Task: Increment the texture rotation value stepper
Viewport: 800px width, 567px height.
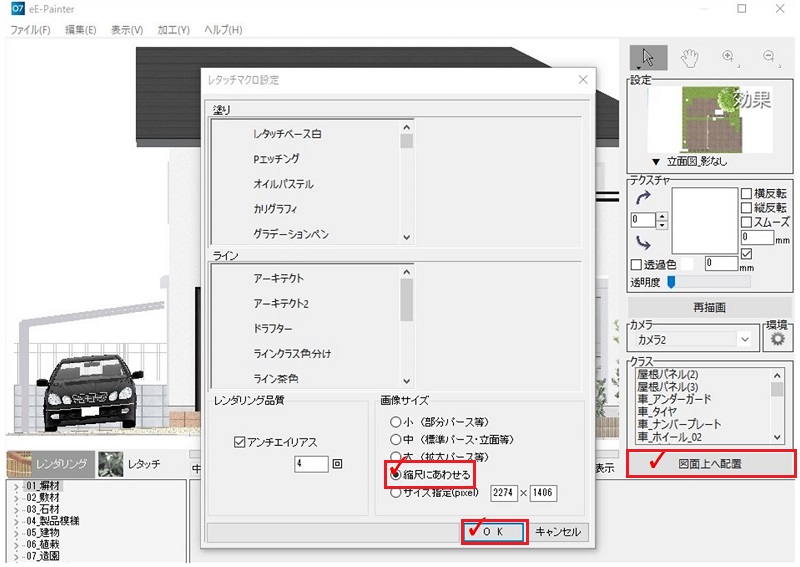Action: click(x=662, y=216)
